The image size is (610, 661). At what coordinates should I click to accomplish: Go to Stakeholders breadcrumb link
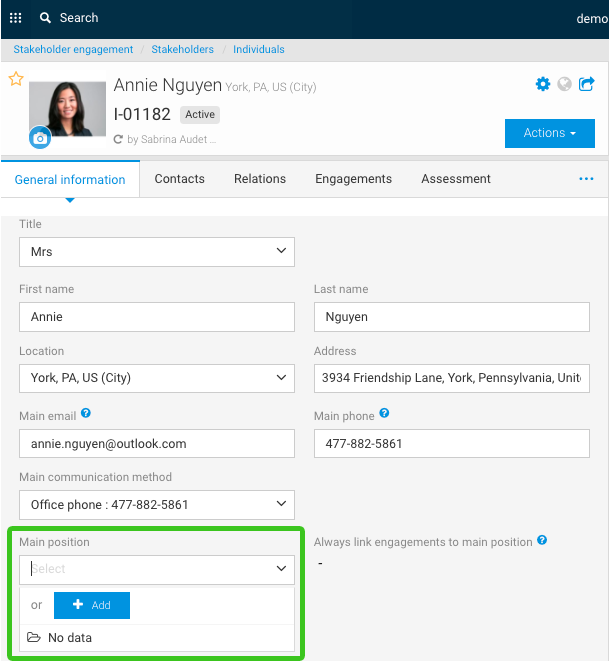pyautogui.click(x=182, y=49)
